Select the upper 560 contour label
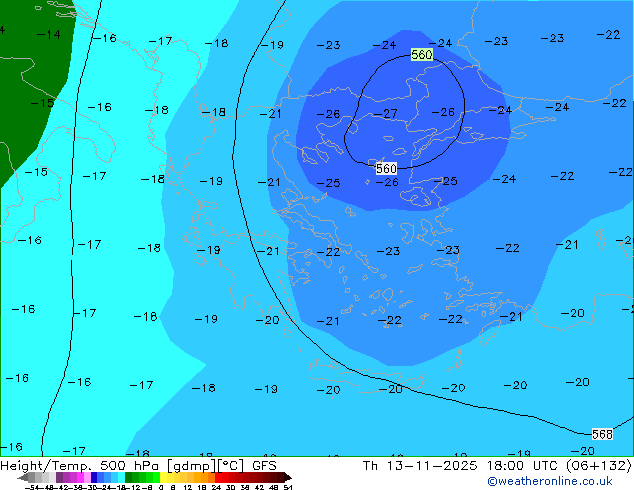This screenshot has height=490, width=634. [x=422, y=55]
